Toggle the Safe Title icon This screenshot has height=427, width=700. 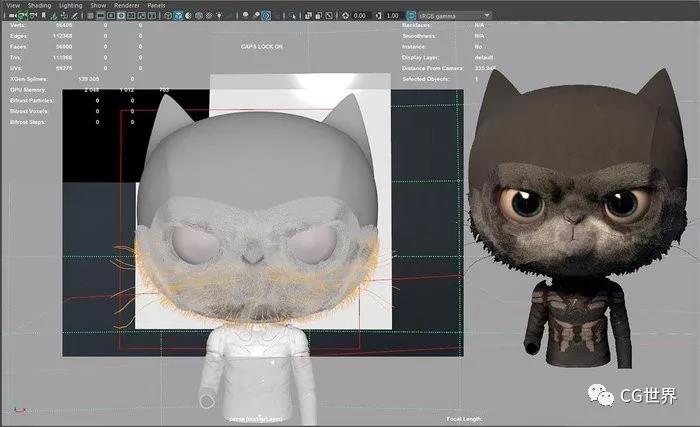point(152,16)
